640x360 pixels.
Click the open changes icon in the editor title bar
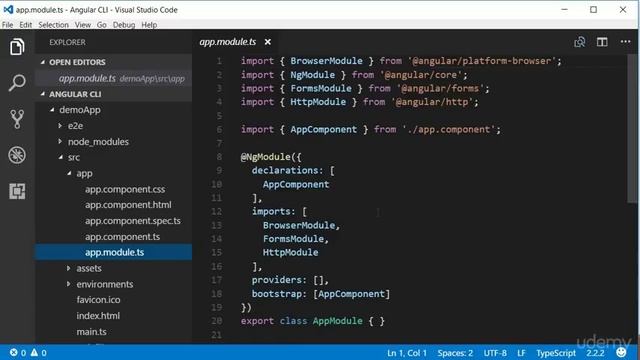tap(580, 42)
